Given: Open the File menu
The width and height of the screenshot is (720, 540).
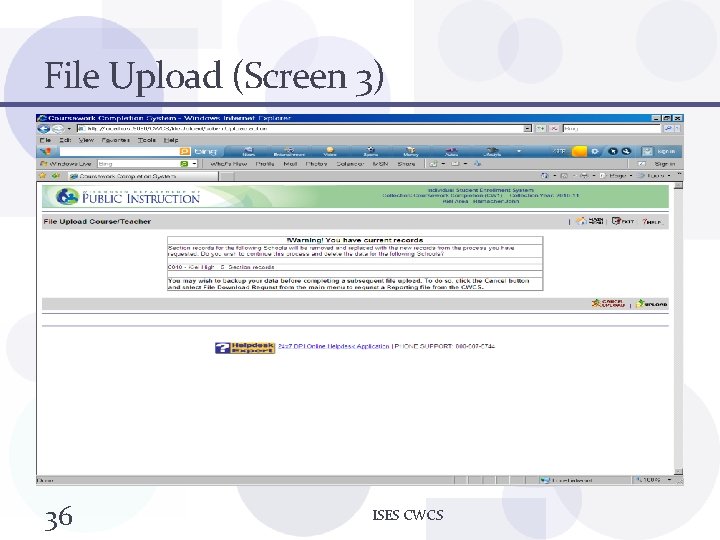Looking at the screenshot, I should [45, 140].
